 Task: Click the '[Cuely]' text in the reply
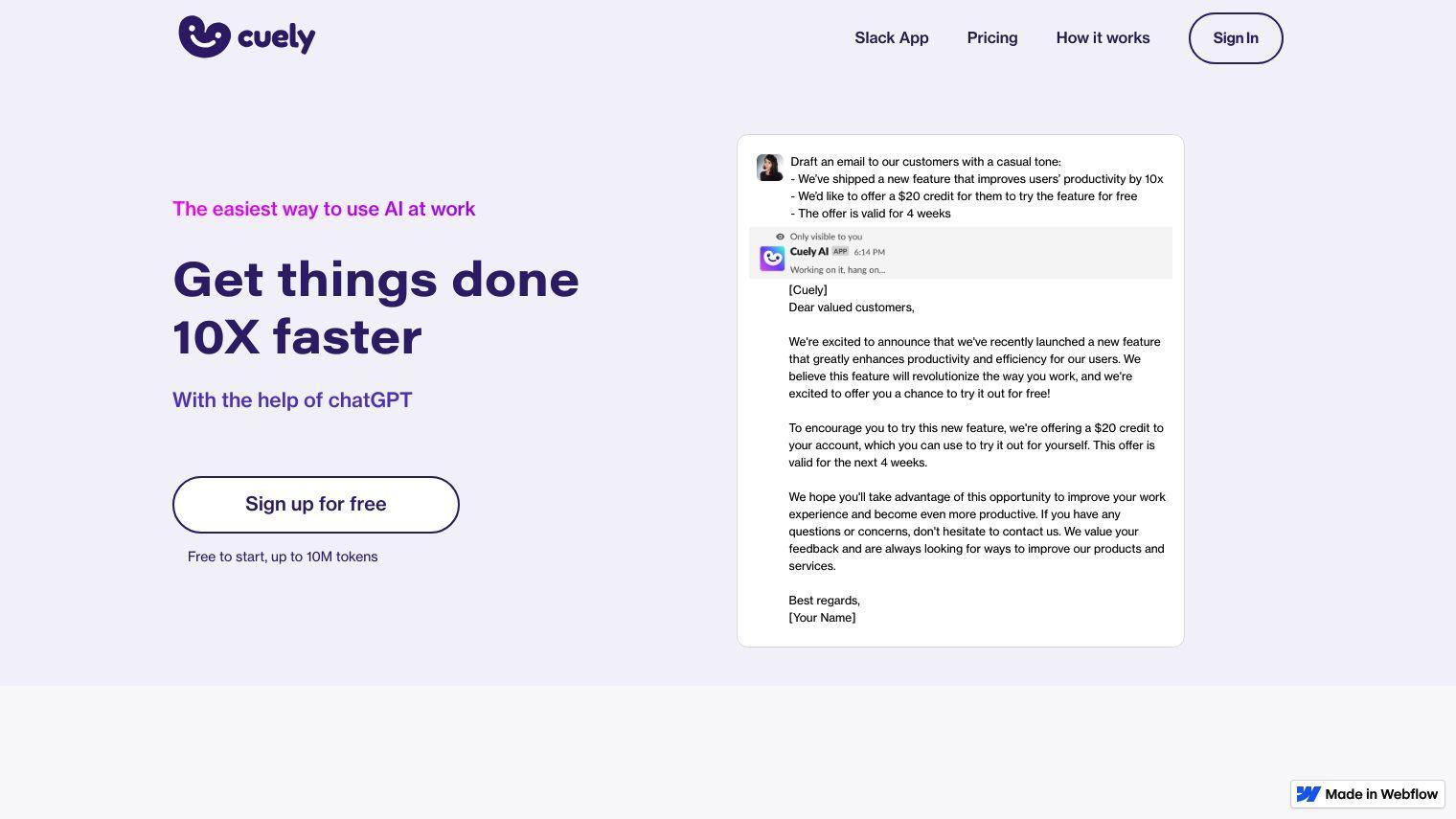pyautogui.click(x=808, y=290)
